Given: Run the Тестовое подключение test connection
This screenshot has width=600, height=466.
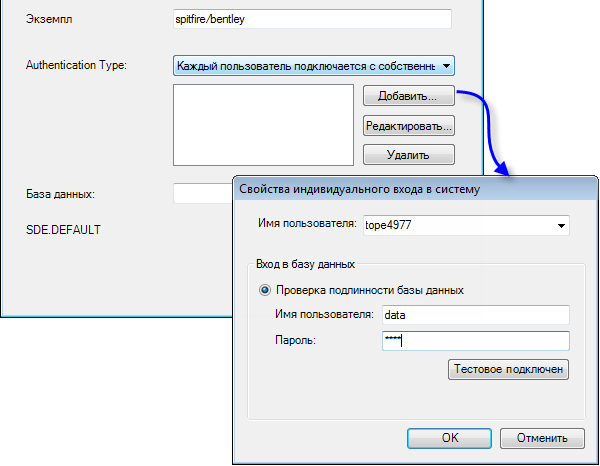Looking at the screenshot, I should click(509, 370).
